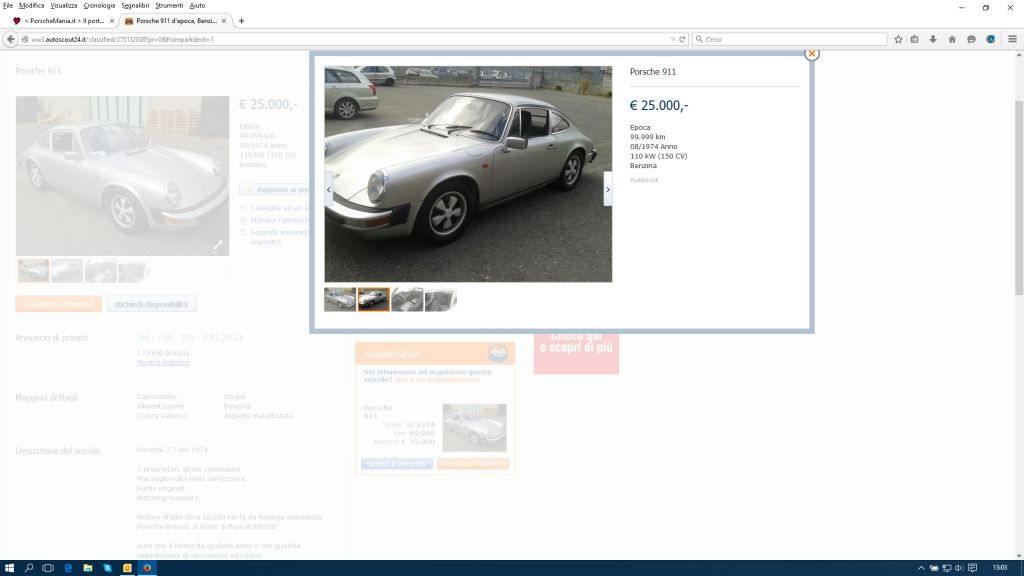Open Task View on the taskbar

48,568
